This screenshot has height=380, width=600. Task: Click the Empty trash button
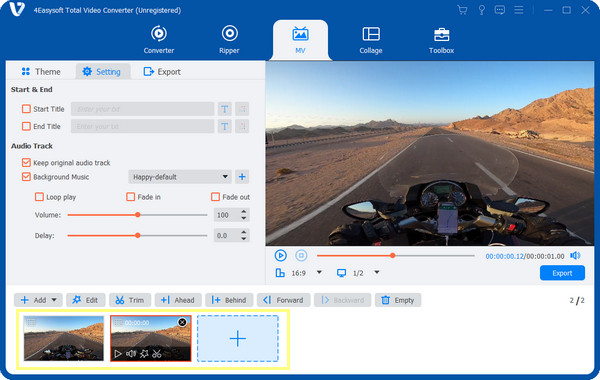click(398, 300)
